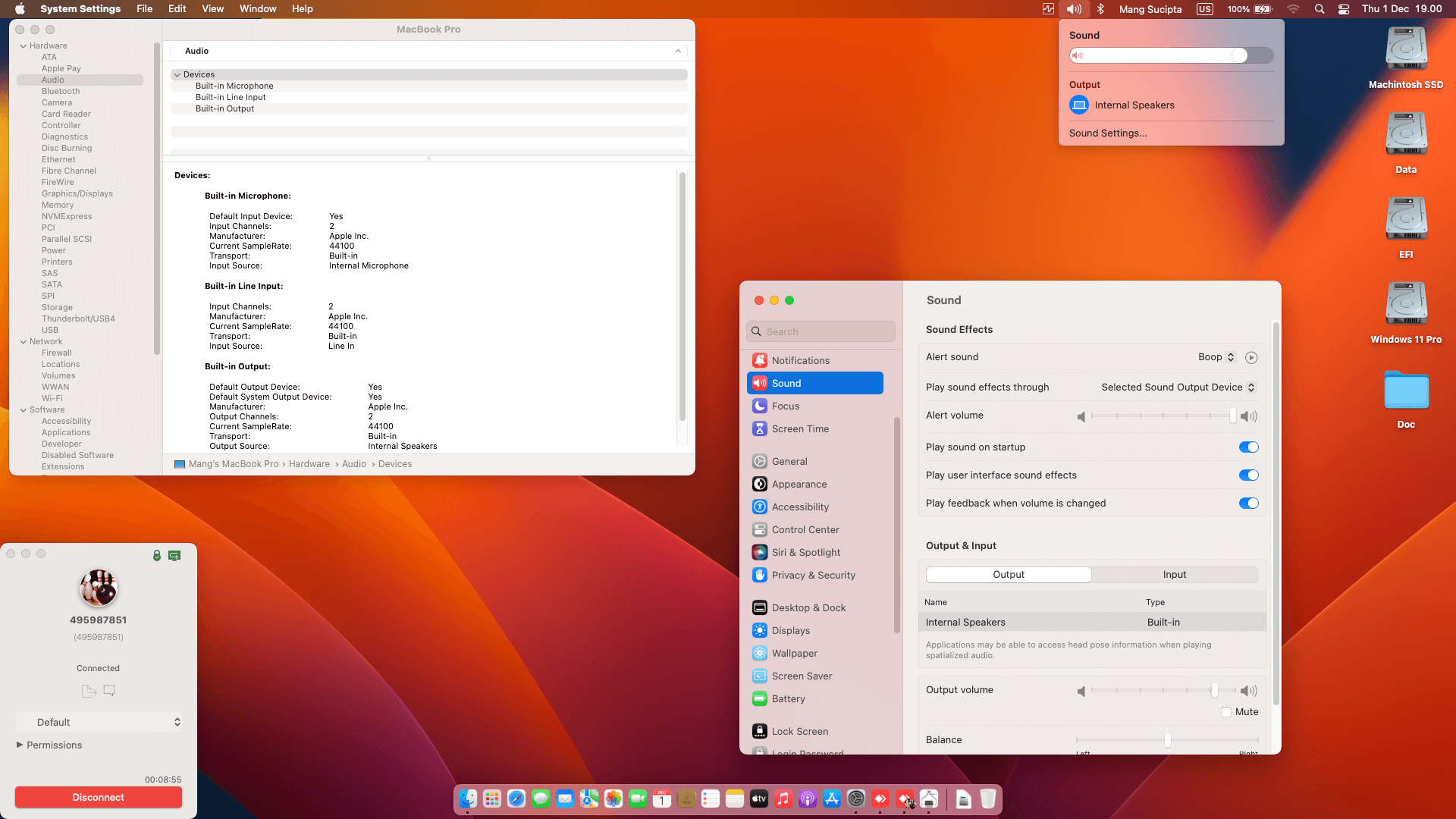The width and height of the screenshot is (1456, 819).
Task: Select the Internal Speakers row in the output list
Action: [1092, 623]
